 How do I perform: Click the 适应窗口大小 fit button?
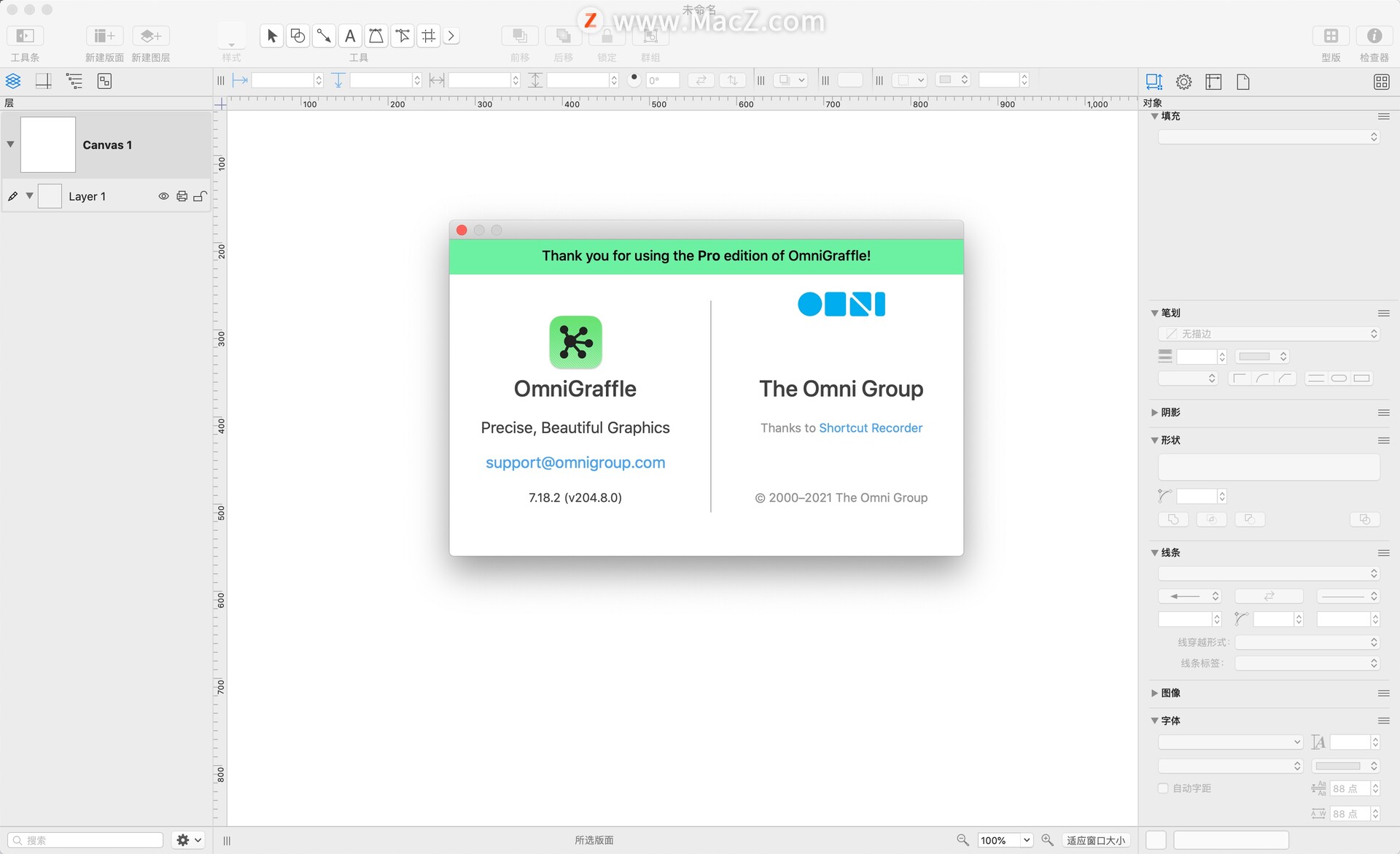pyautogui.click(x=1096, y=840)
